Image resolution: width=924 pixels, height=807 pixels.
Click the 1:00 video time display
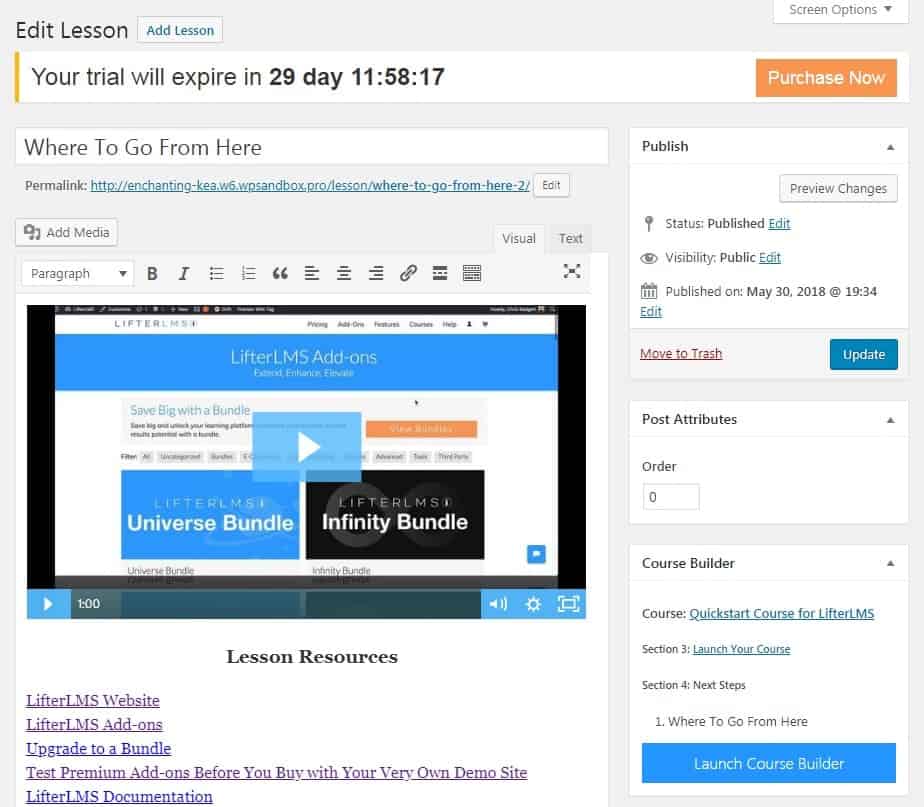[88, 604]
